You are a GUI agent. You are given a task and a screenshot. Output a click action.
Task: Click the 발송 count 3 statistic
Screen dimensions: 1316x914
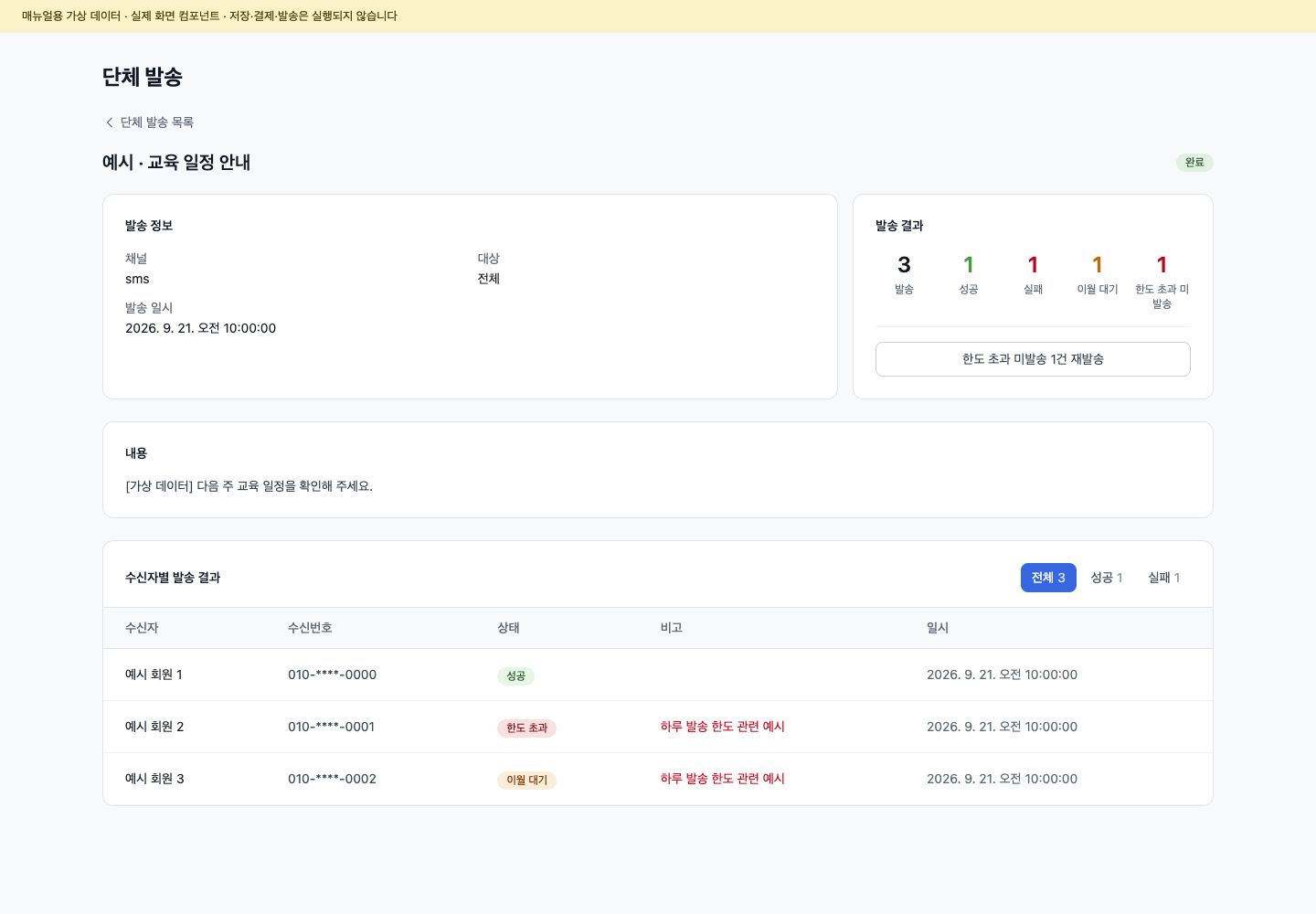[x=904, y=274]
